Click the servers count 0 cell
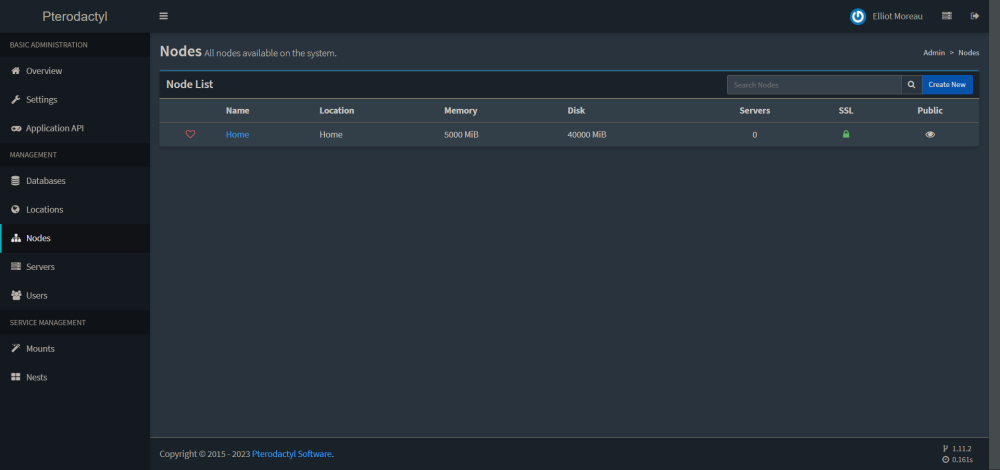 [754, 135]
